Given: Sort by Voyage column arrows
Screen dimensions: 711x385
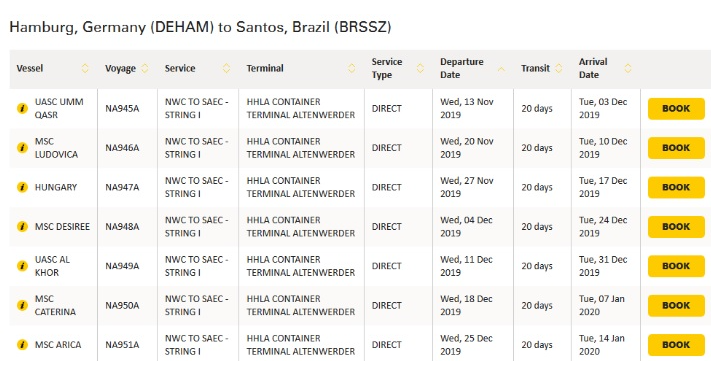Looking at the screenshot, I should (145, 68).
